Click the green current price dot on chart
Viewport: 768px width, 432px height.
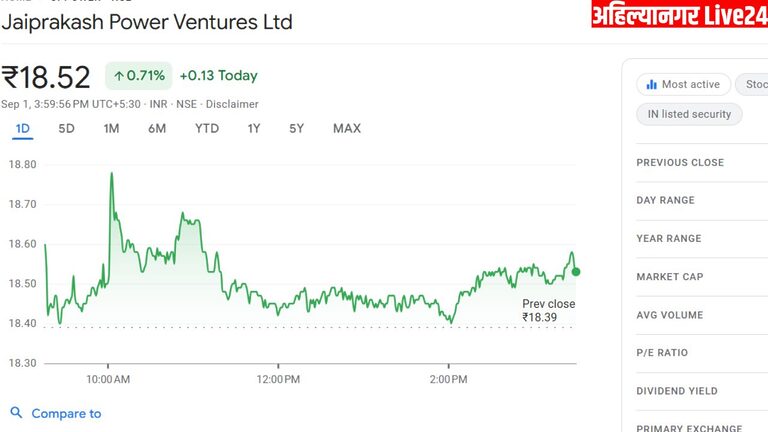(x=575, y=271)
